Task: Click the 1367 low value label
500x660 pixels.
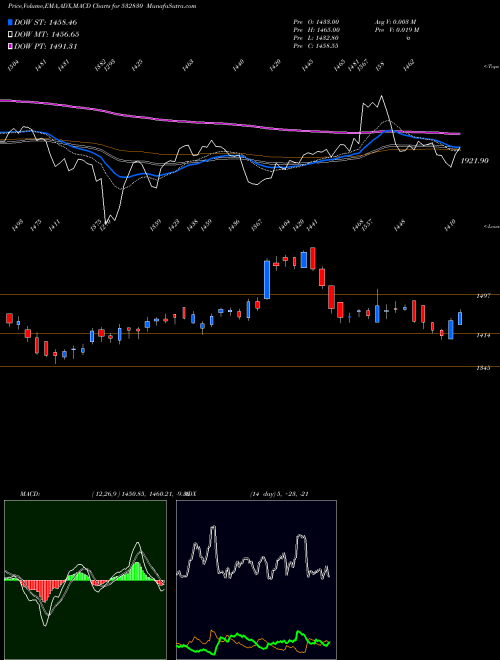Action: [x=256, y=225]
